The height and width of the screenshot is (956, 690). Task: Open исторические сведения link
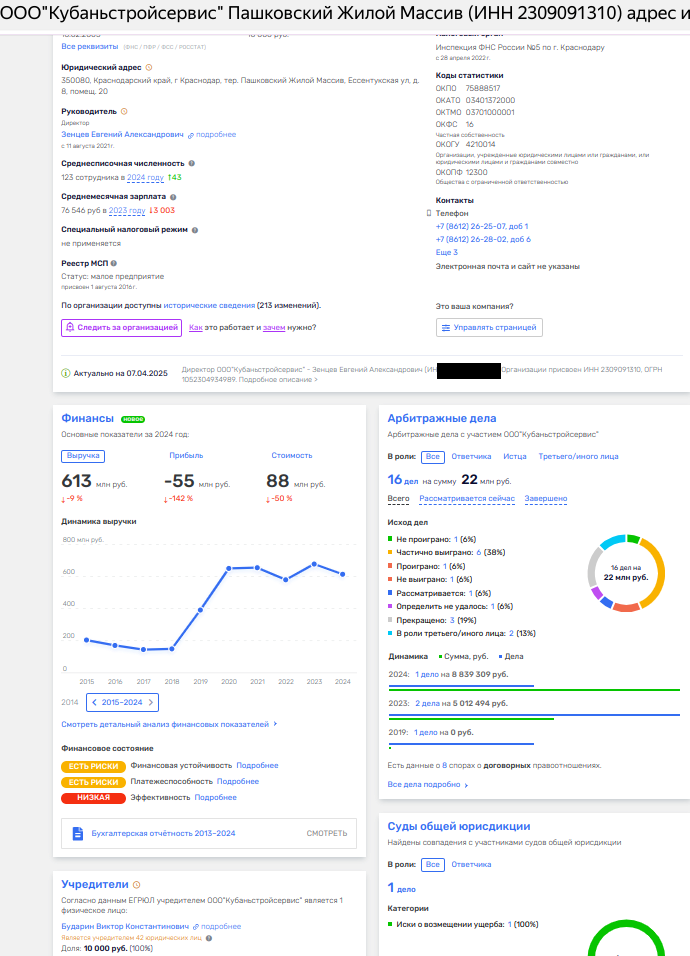tap(209, 305)
